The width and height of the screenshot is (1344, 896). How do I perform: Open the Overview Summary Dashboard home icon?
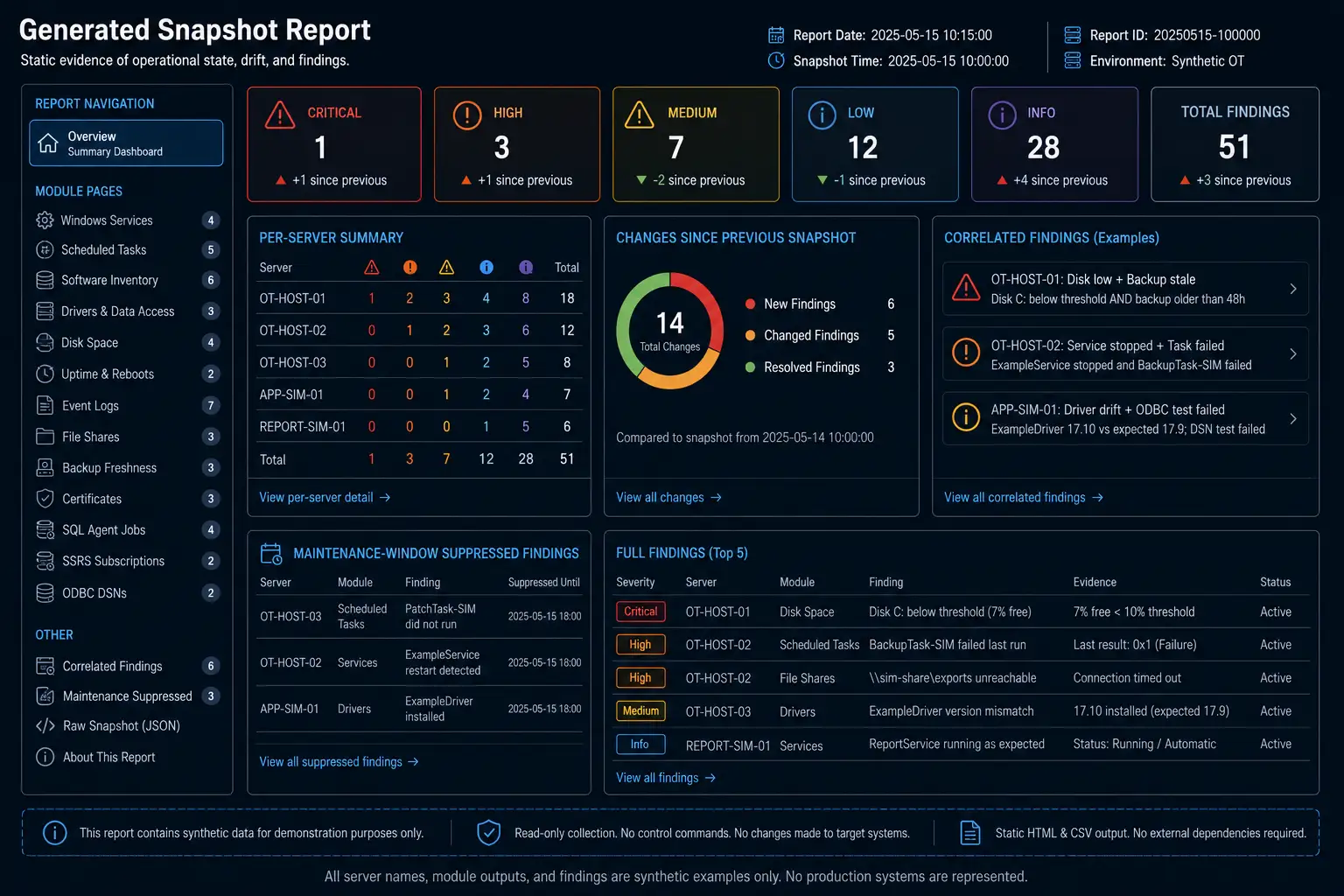tap(48, 143)
